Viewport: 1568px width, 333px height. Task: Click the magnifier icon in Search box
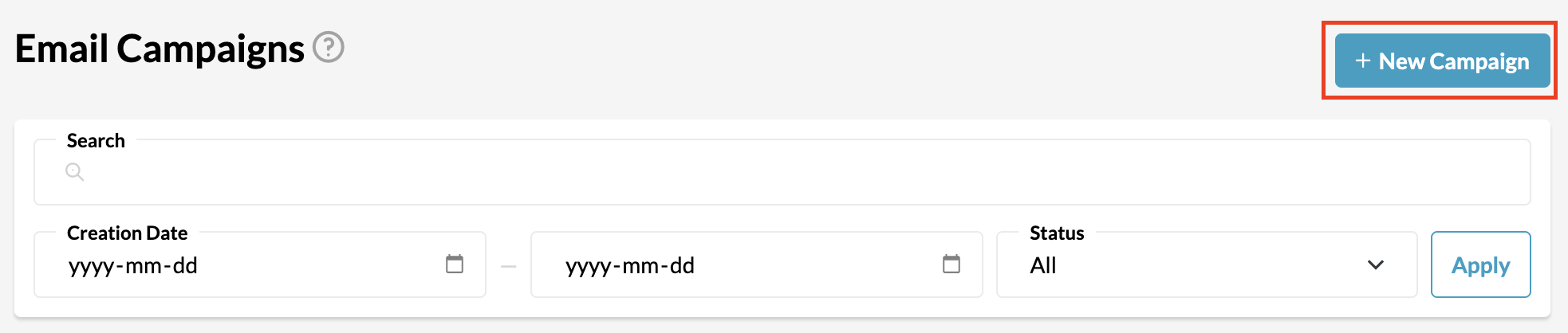(74, 171)
